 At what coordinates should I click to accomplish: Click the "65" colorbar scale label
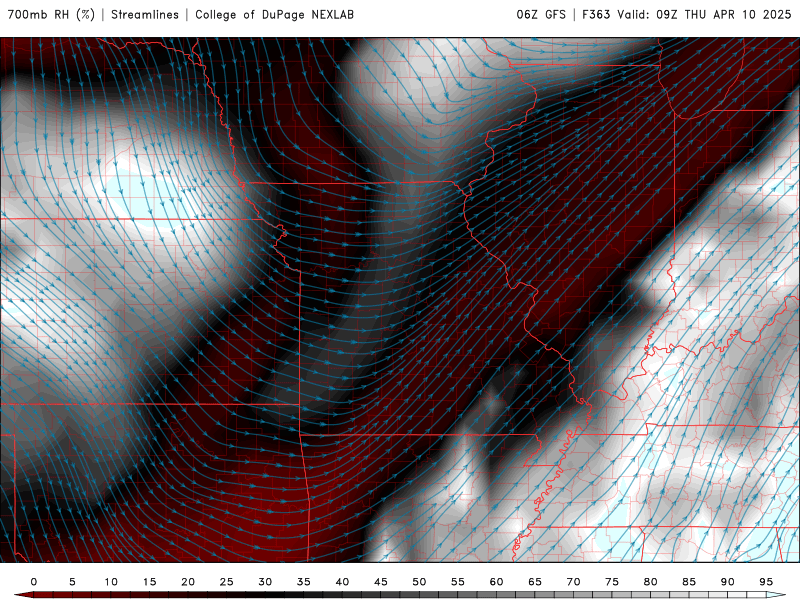pos(535,582)
